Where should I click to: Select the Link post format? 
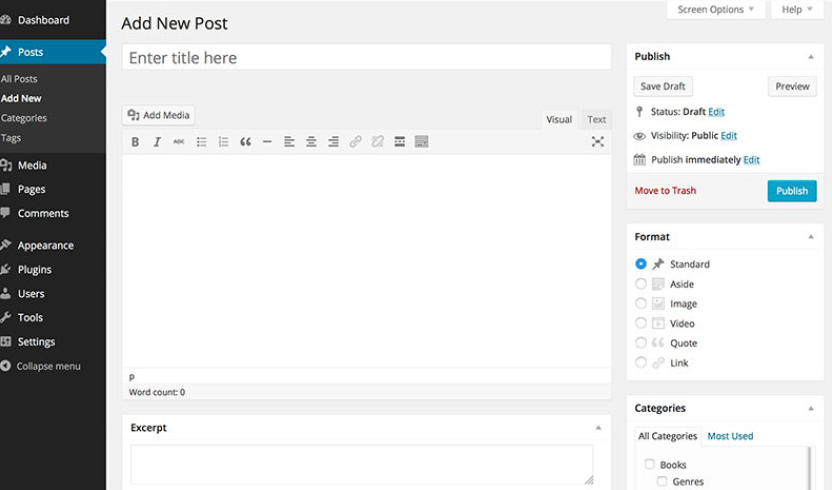(x=641, y=363)
